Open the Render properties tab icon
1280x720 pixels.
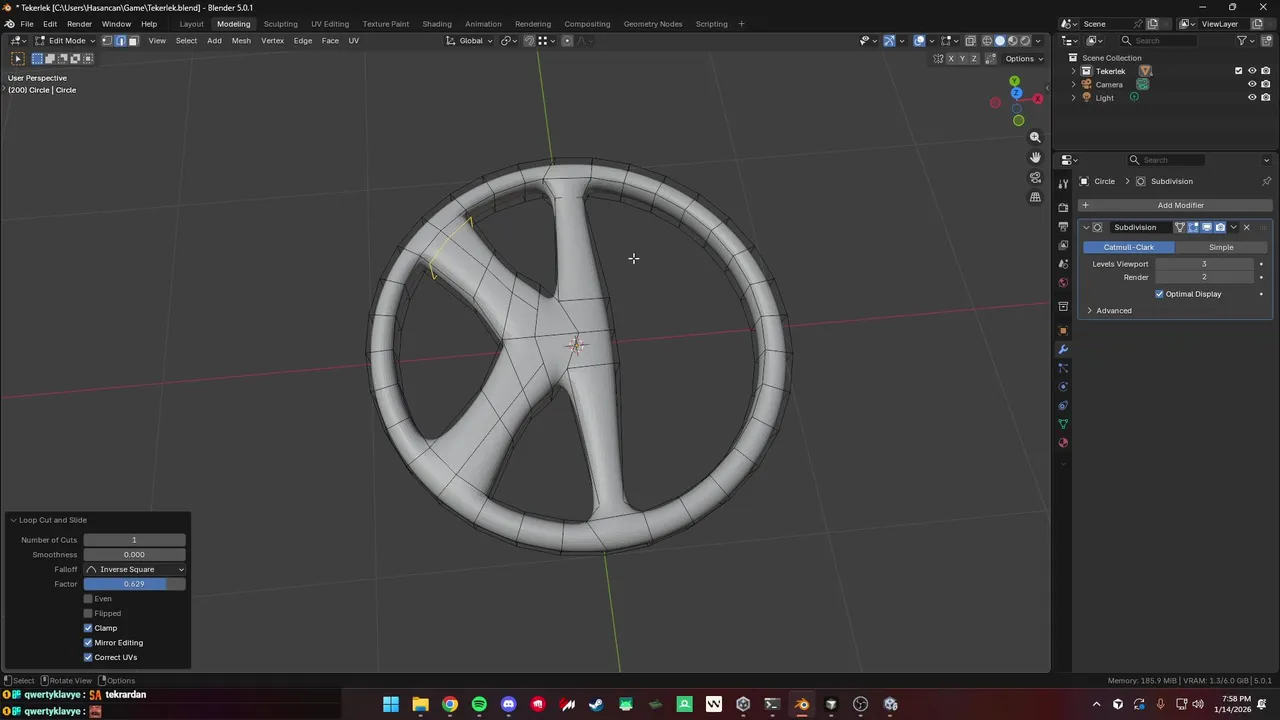1063,207
